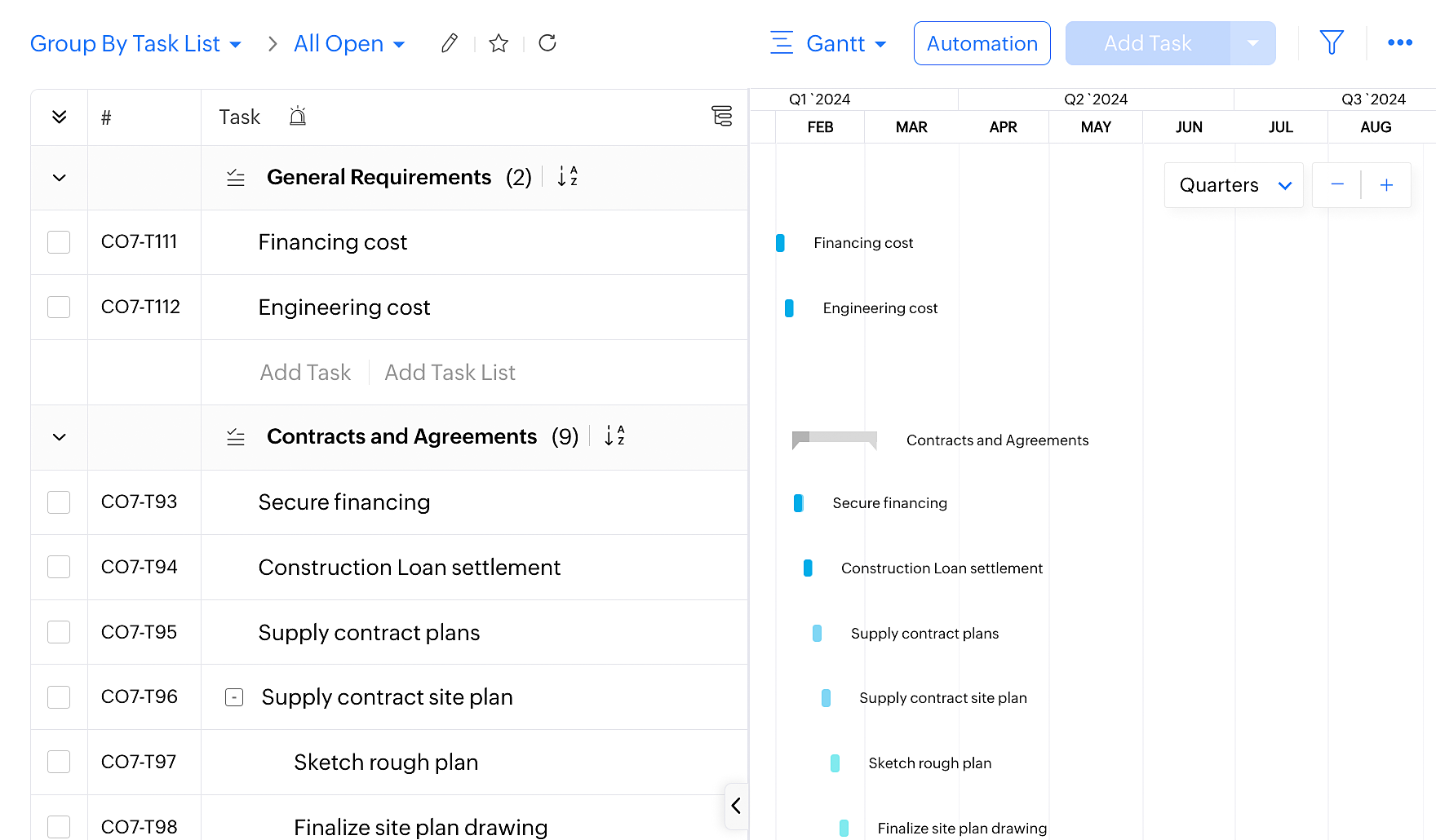This screenshot has width=1436, height=840.
Task: Sort General Requirements tasks alphabetically
Action: click(568, 177)
